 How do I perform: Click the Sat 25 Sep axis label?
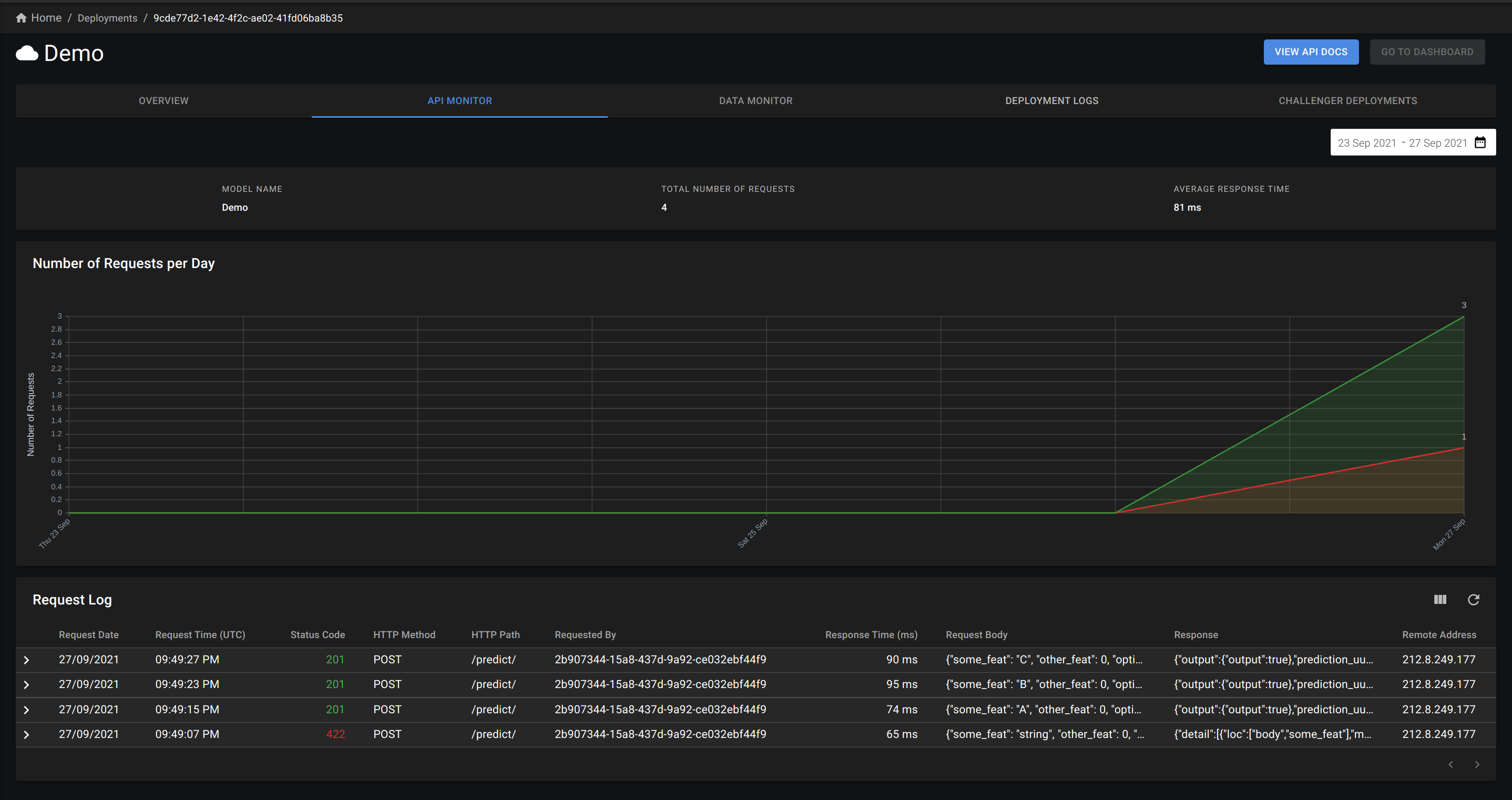pos(752,533)
